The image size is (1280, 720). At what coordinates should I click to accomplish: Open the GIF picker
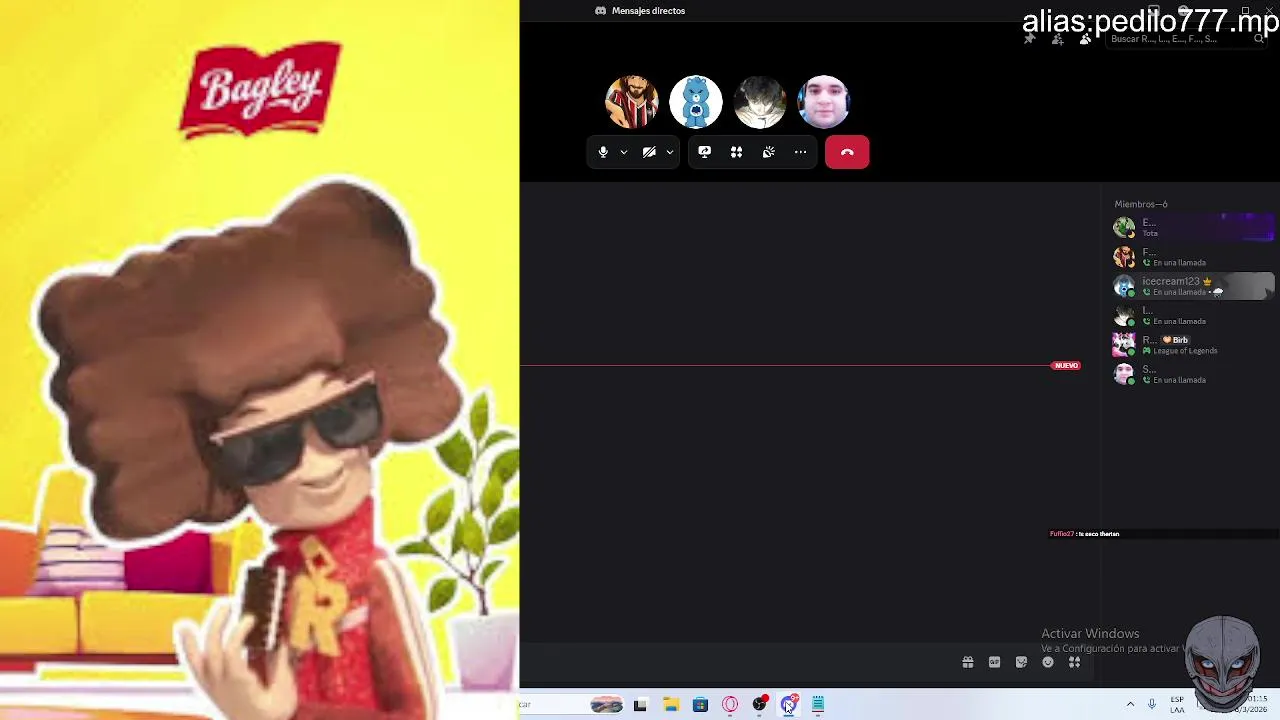tap(994, 662)
